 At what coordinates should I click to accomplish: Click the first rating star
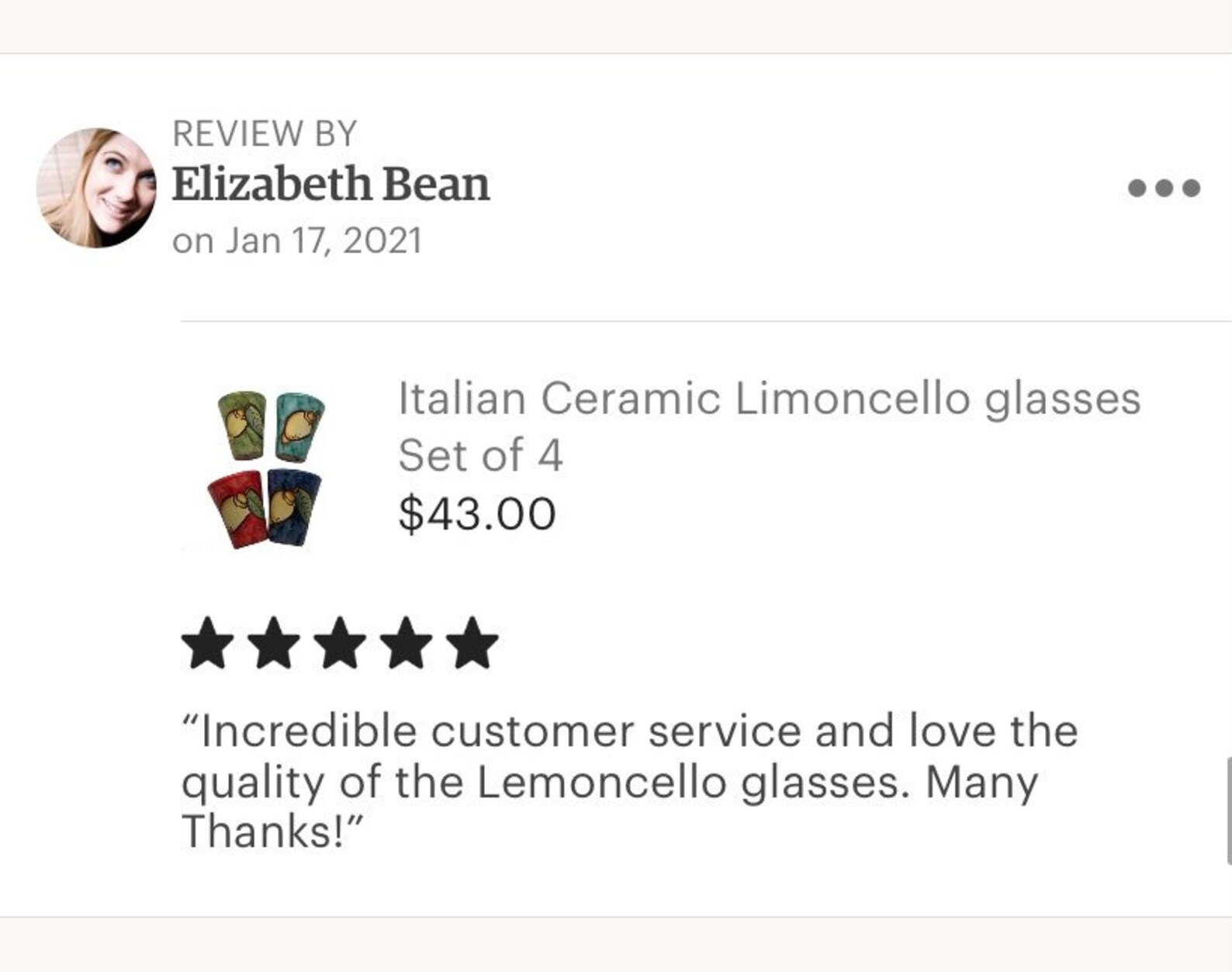click(208, 643)
